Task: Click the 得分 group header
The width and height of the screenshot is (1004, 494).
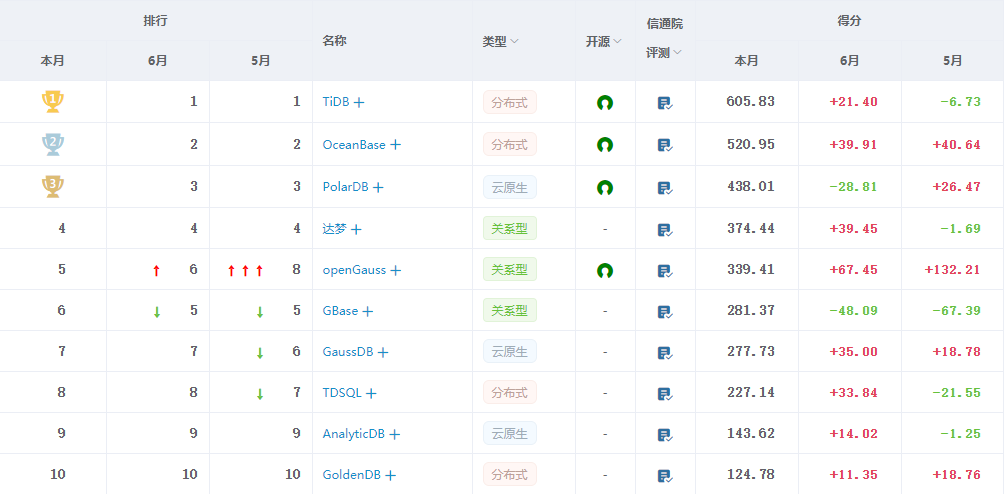Action: [849, 20]
